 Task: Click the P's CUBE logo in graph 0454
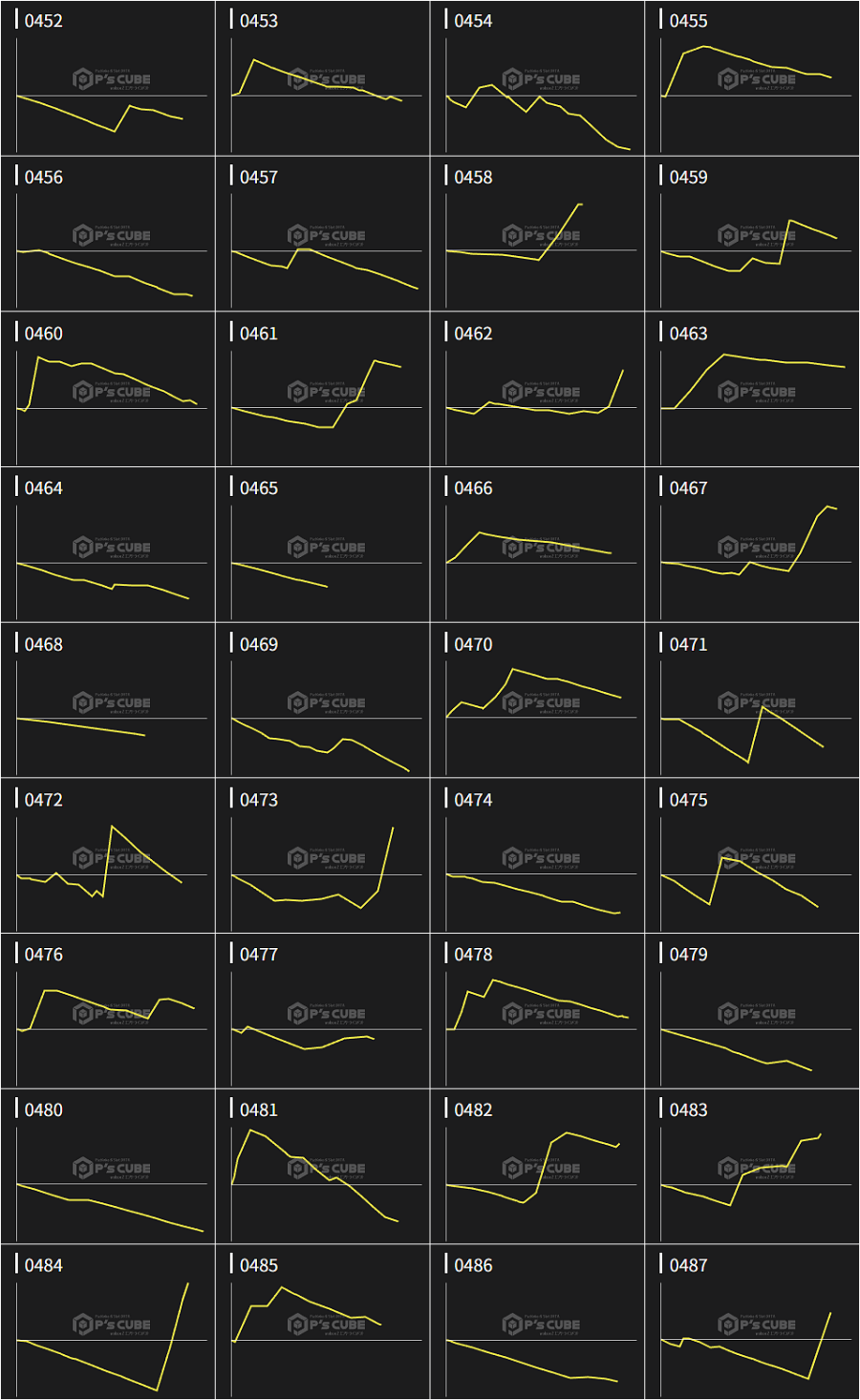coord(542,79)
